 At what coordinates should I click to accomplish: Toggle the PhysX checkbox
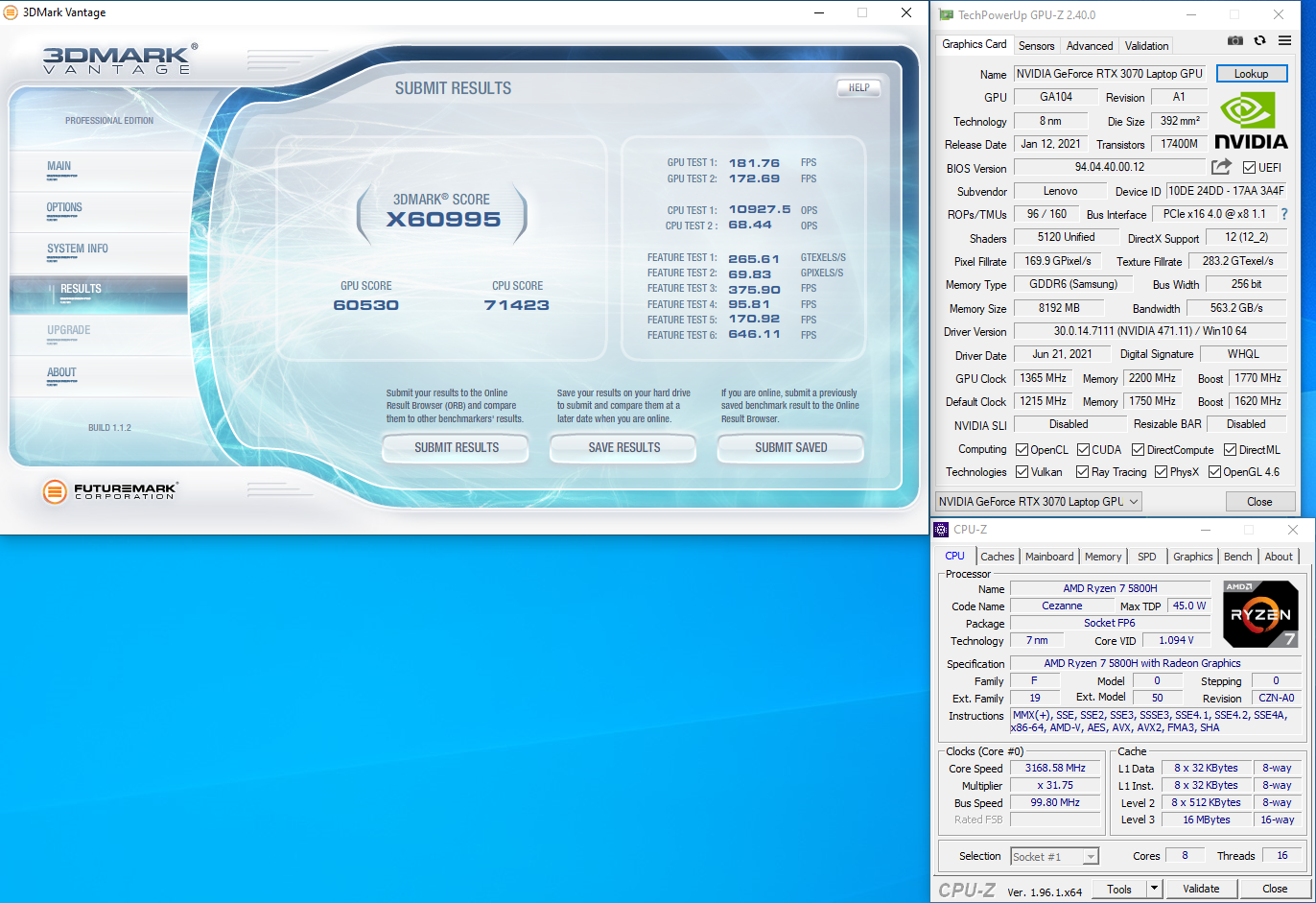1161,472
